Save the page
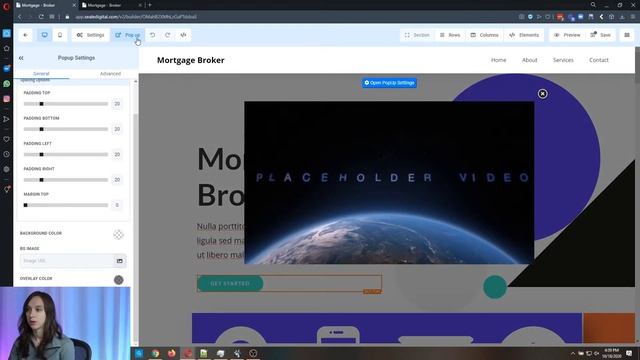Viewport: 640px width, 360px height. pos(600,35)
